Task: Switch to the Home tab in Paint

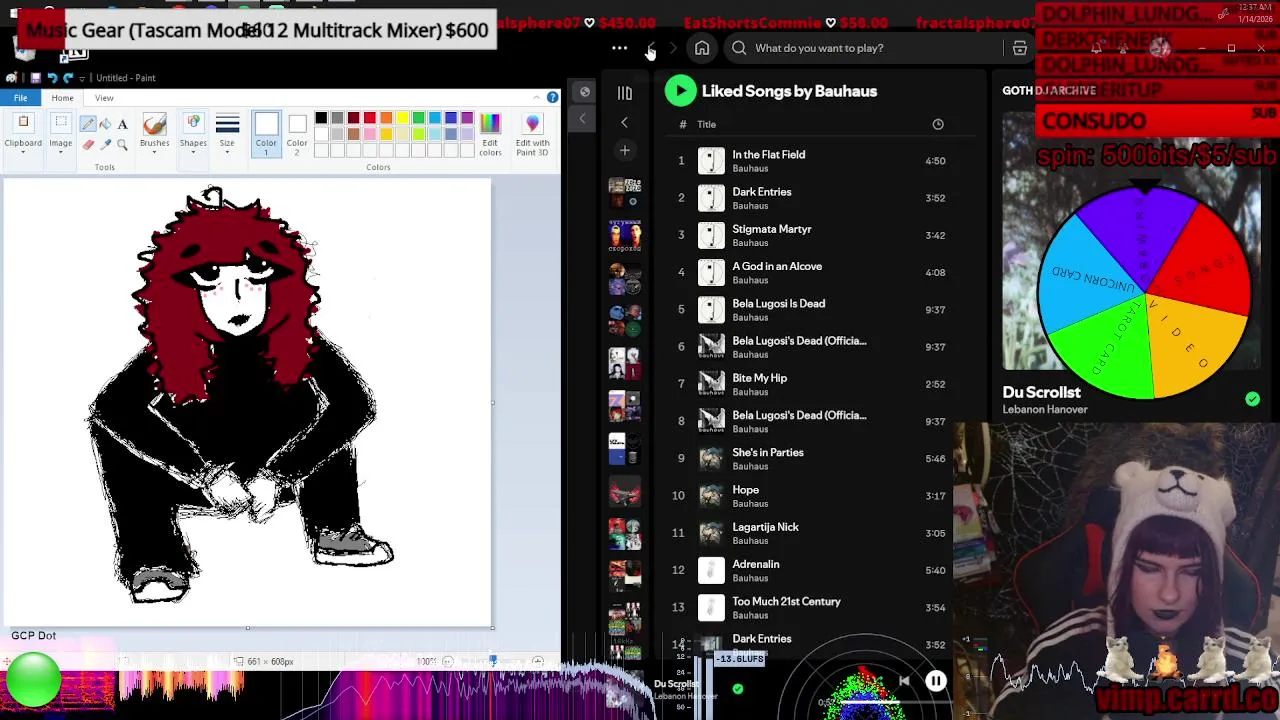Action: [x=62, y=98]
